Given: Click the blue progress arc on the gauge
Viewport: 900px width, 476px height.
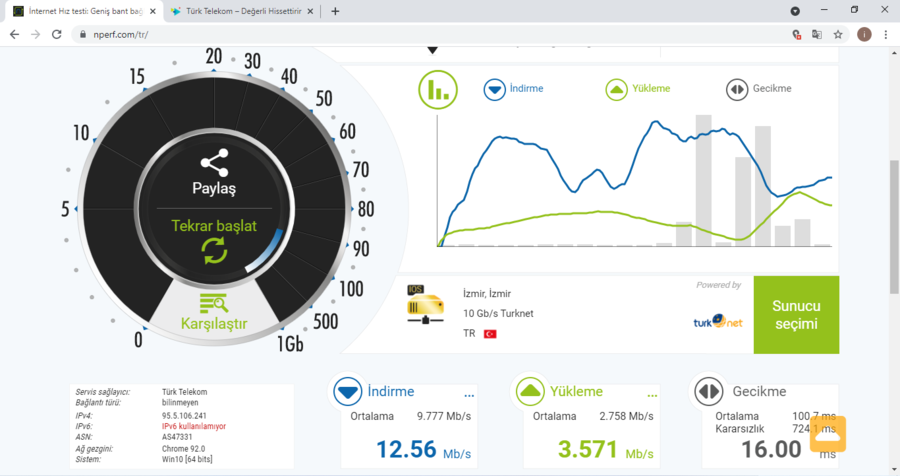Looking at the screenshot, I should tap(266, 251).
